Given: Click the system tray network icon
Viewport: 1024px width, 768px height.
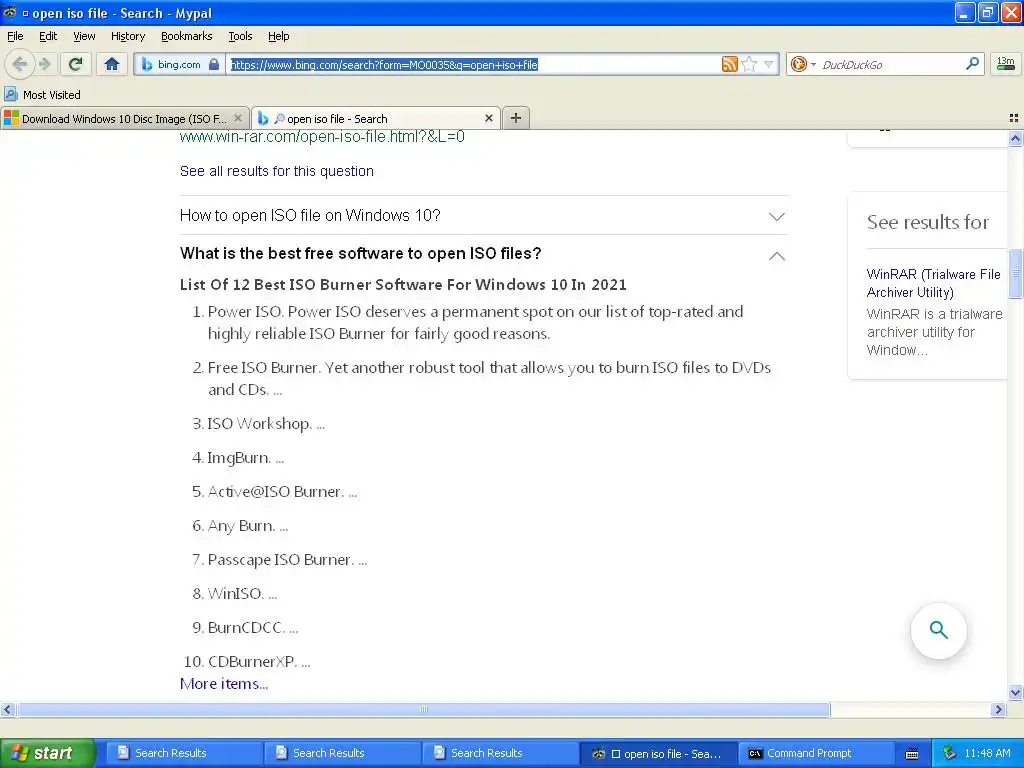Looking at the screenshot, I should [950, 753].
